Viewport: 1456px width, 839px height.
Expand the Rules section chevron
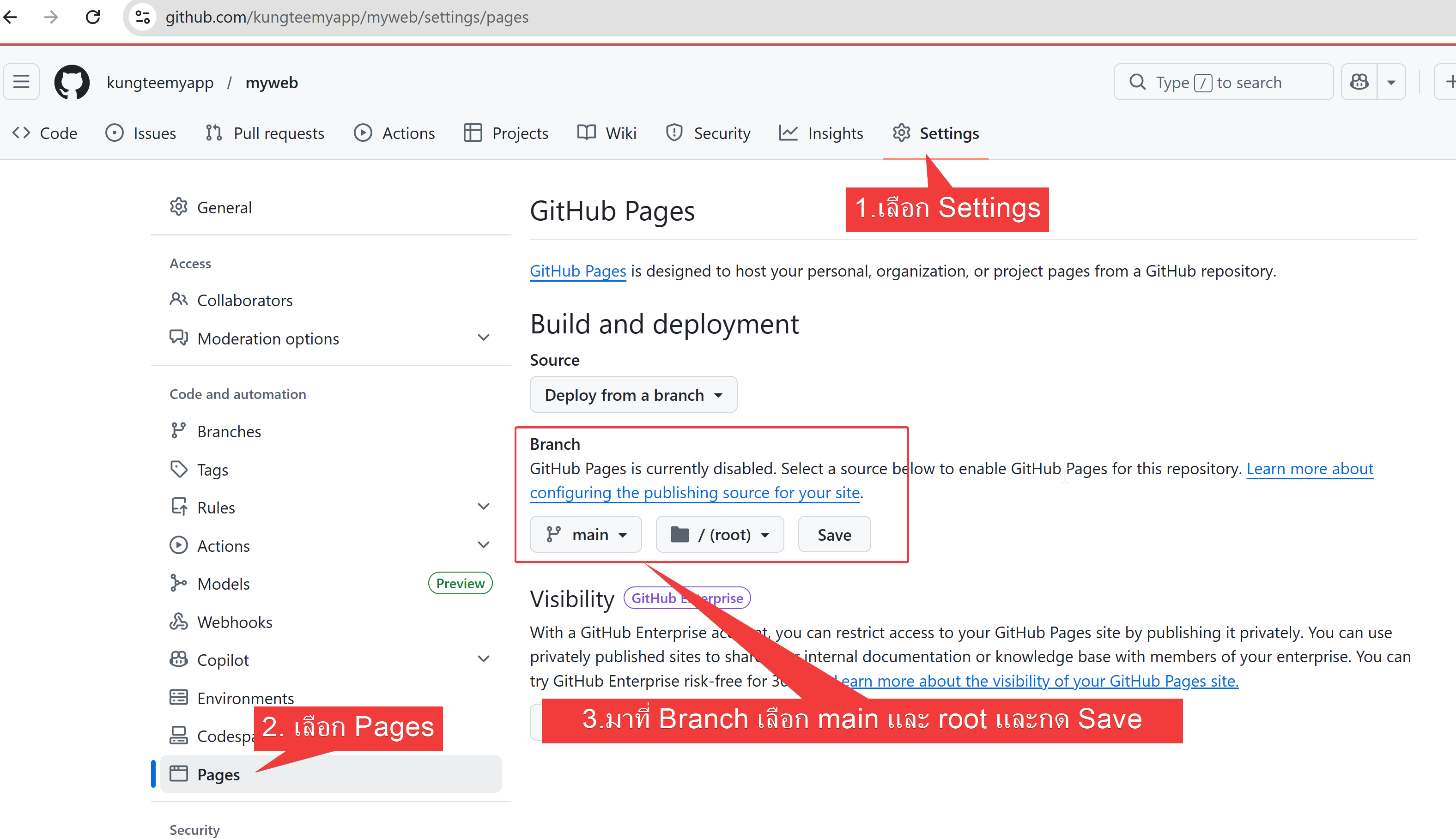pos(483,507)
